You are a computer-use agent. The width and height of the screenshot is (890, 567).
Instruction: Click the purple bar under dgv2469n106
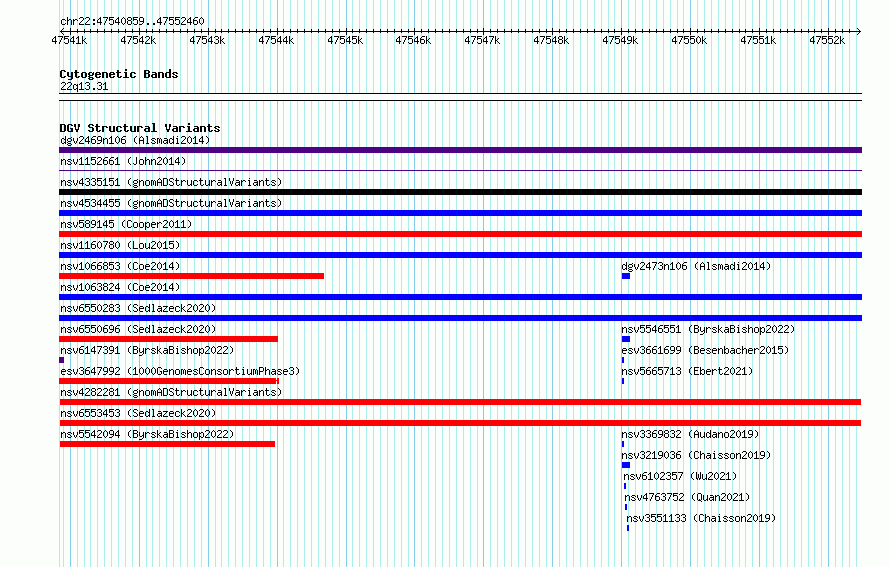[460, 150]
